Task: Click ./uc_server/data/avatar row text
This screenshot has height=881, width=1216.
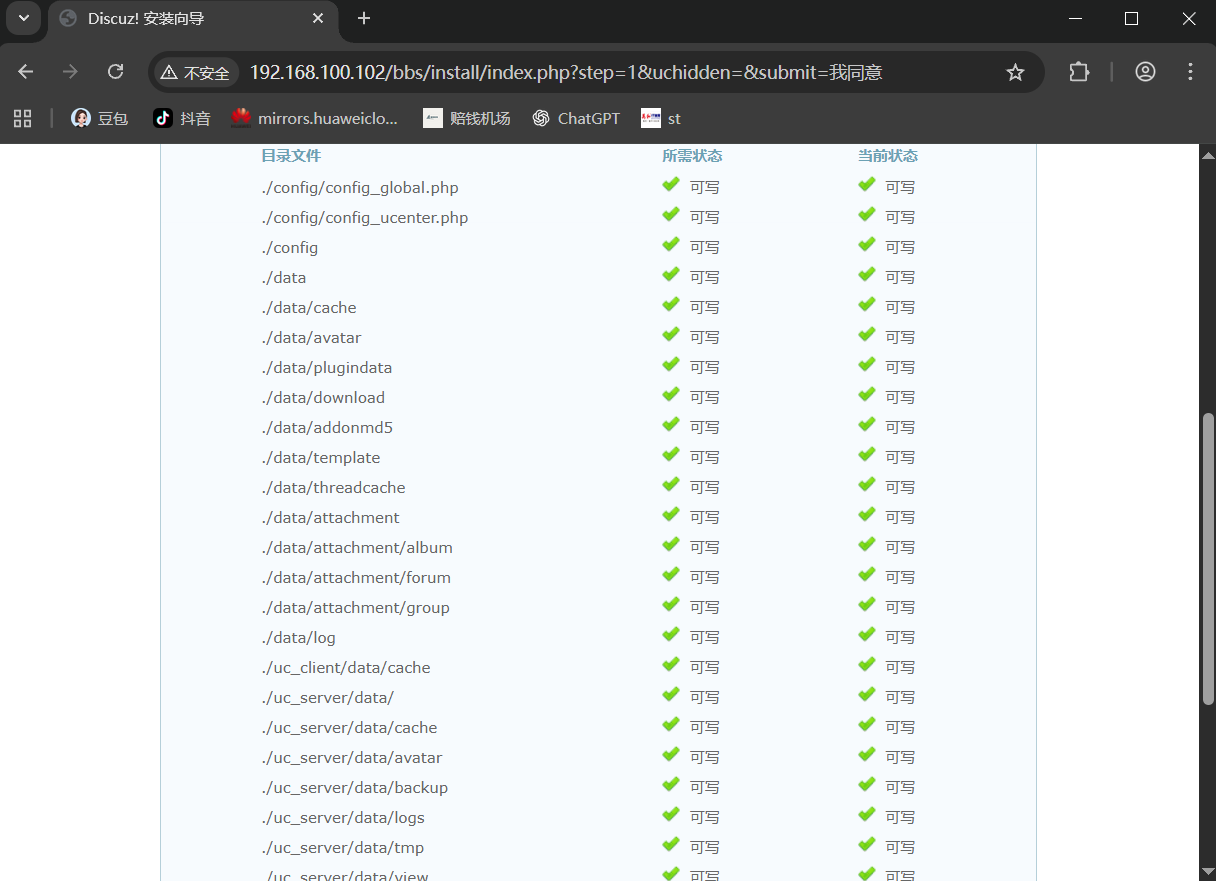Action: pos(351,757)
